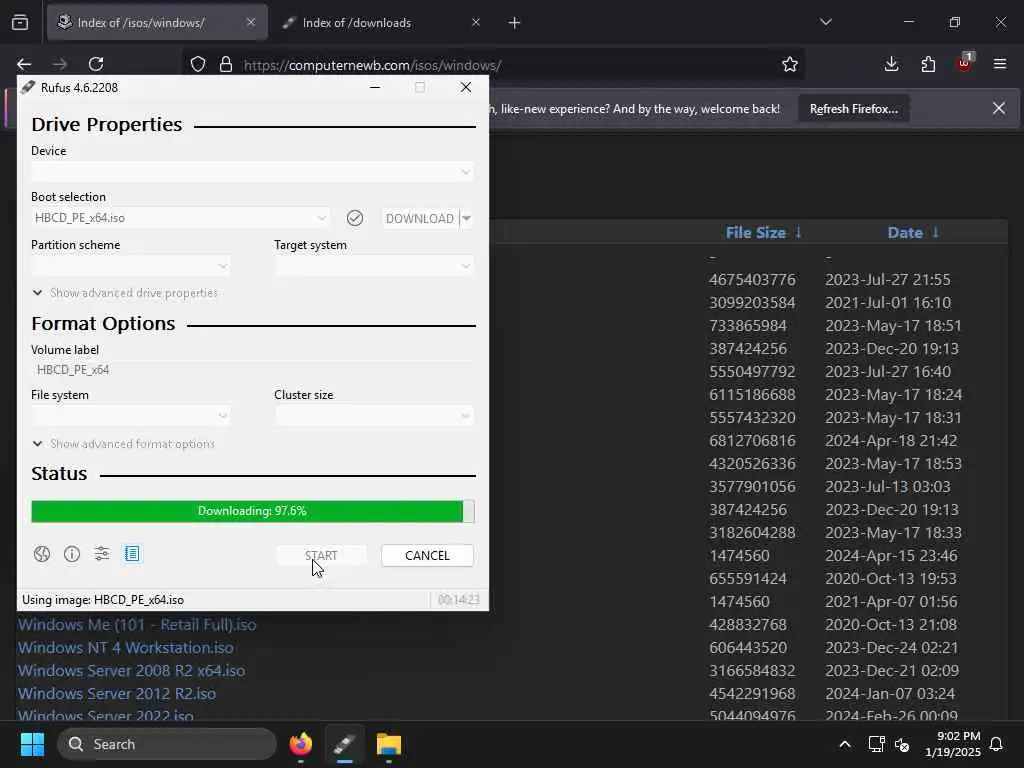Click the Downloading 97.6% progress bar

pyautogui.click(x=253, y=511)
